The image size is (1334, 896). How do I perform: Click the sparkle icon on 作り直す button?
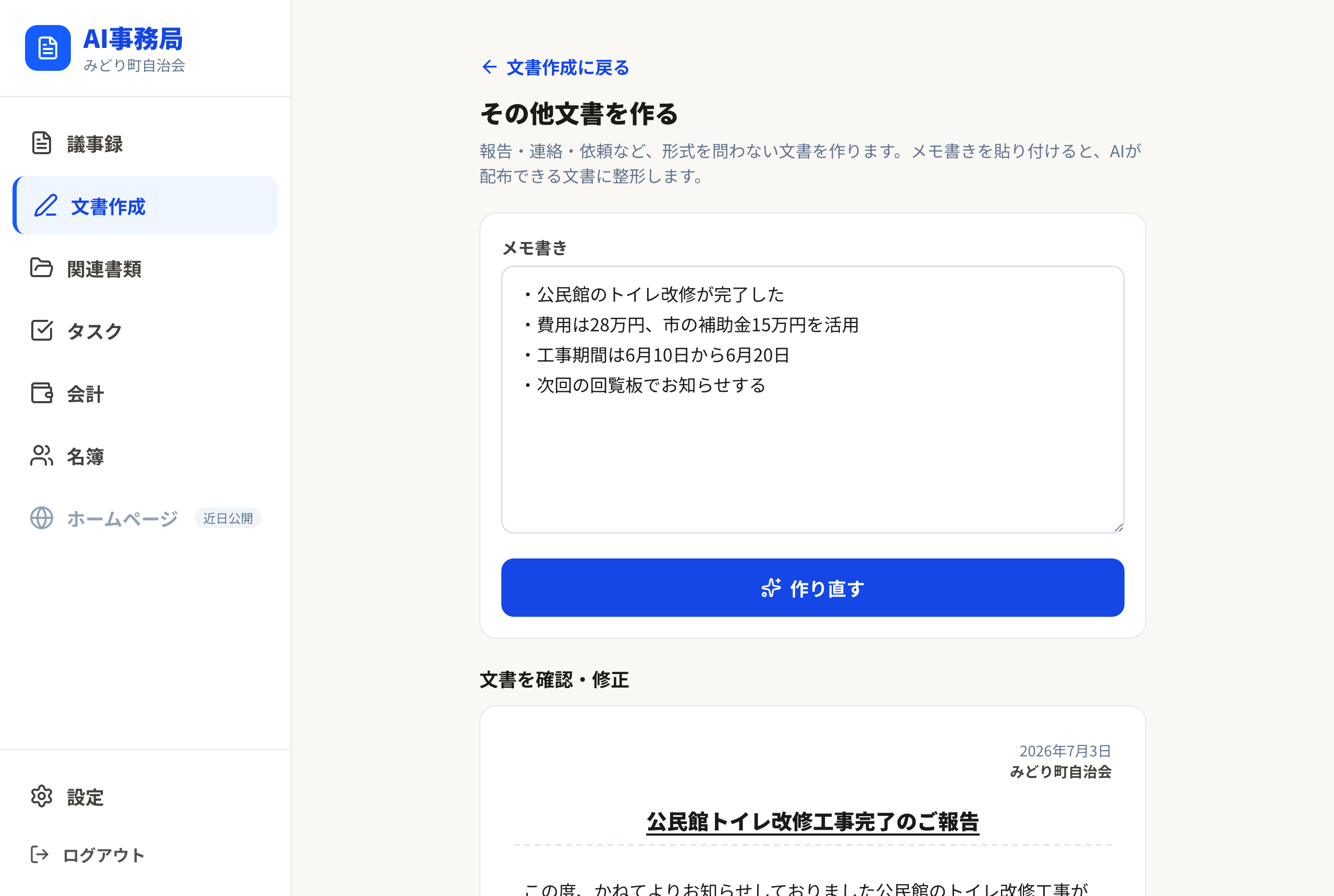pyautogui.click(x=771, y=588)
